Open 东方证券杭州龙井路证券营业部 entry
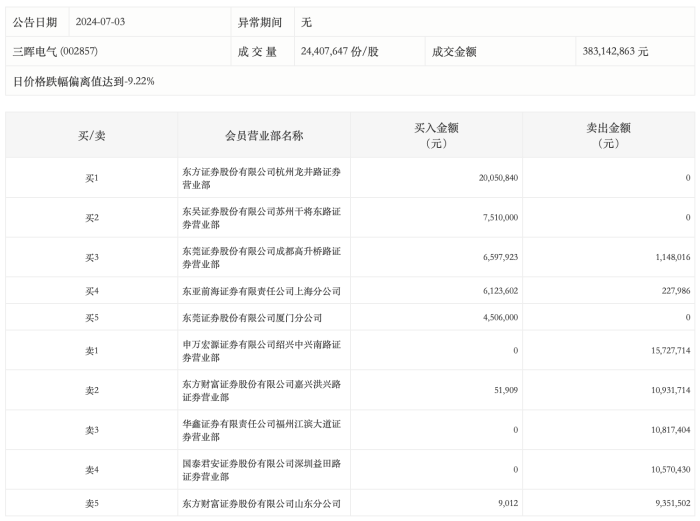This screenshot has width=700, height=521. coord(261,178)
